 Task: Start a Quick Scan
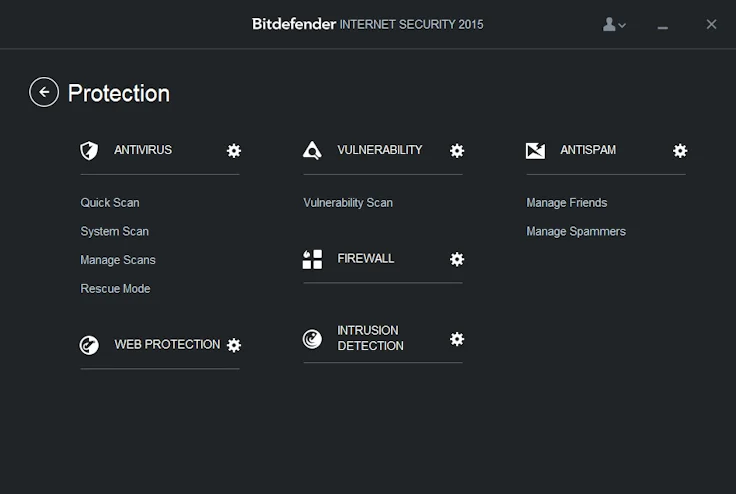click(x=110, y=203)
